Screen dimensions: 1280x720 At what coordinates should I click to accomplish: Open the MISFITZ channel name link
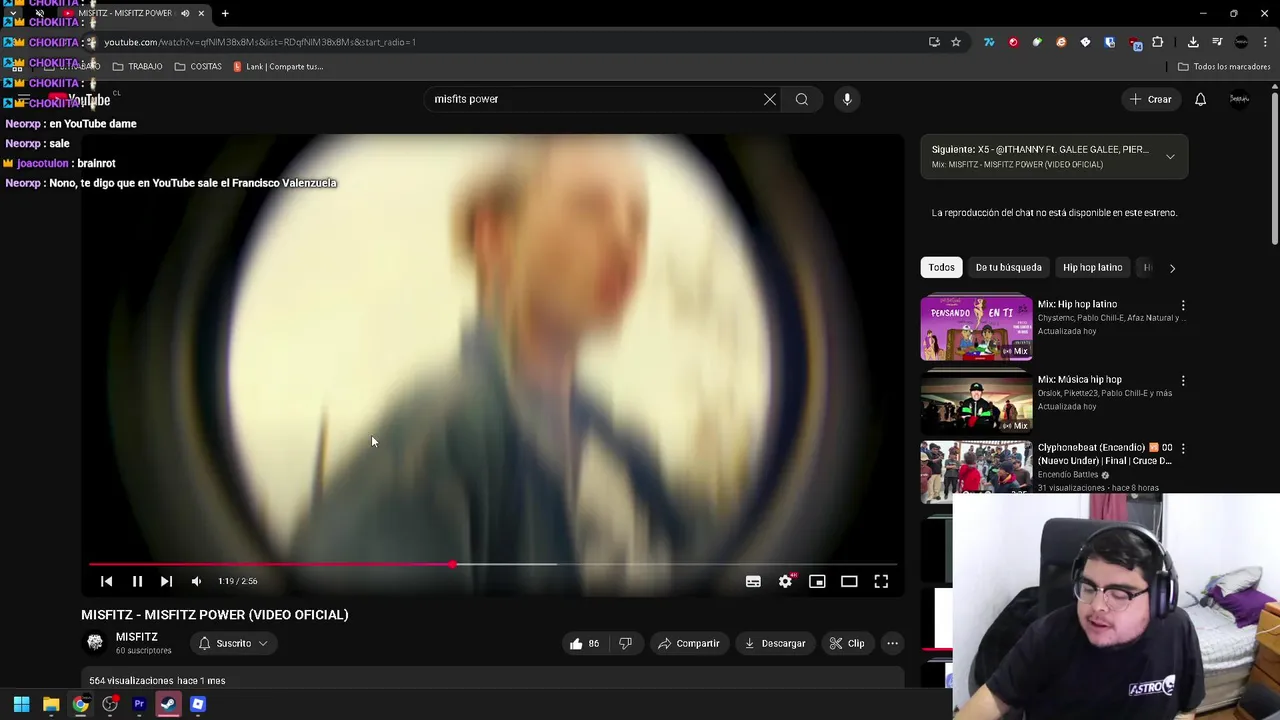(x=137, y=637)
